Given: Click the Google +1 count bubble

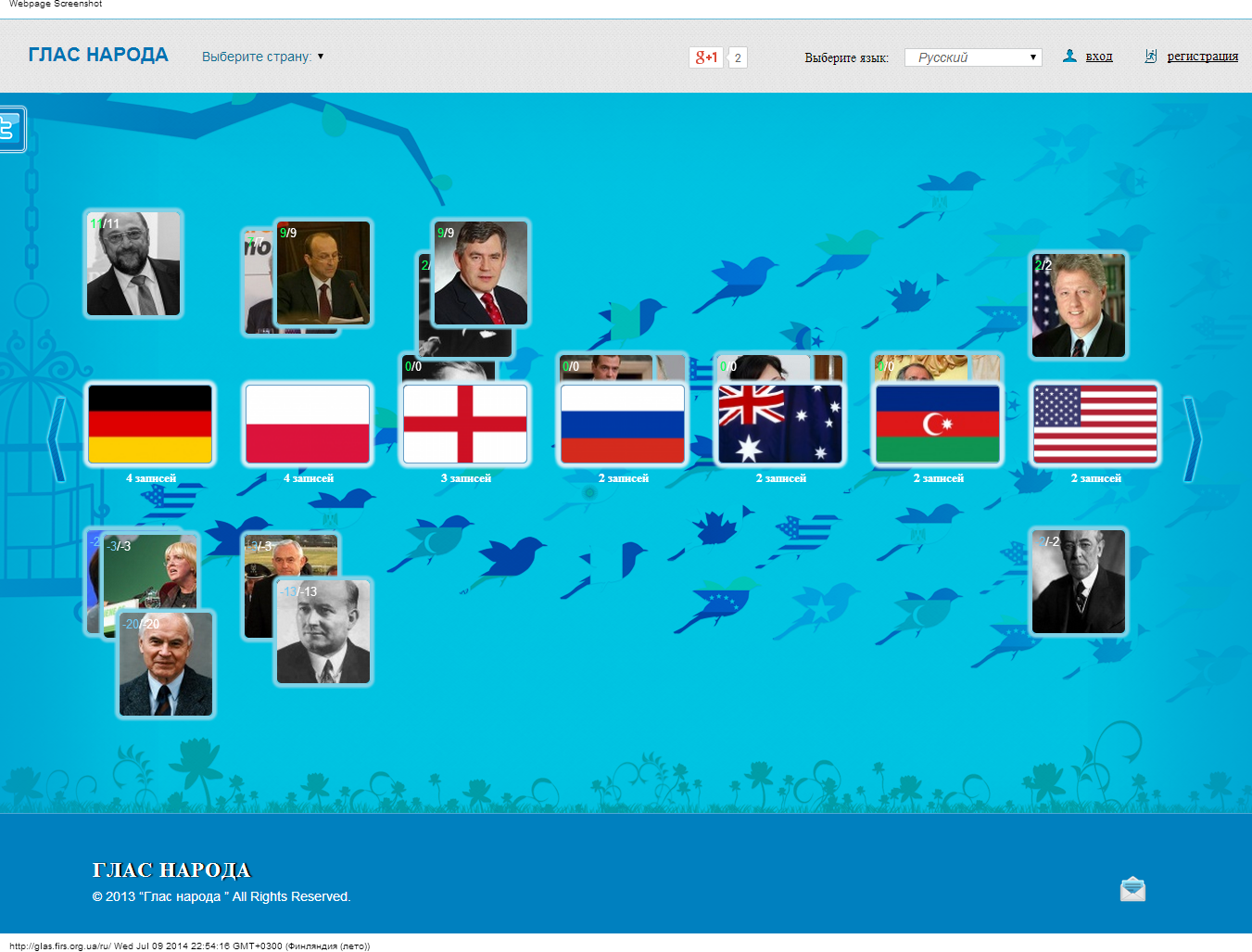Looking at the screenshot, I should (x=738, y=57).
